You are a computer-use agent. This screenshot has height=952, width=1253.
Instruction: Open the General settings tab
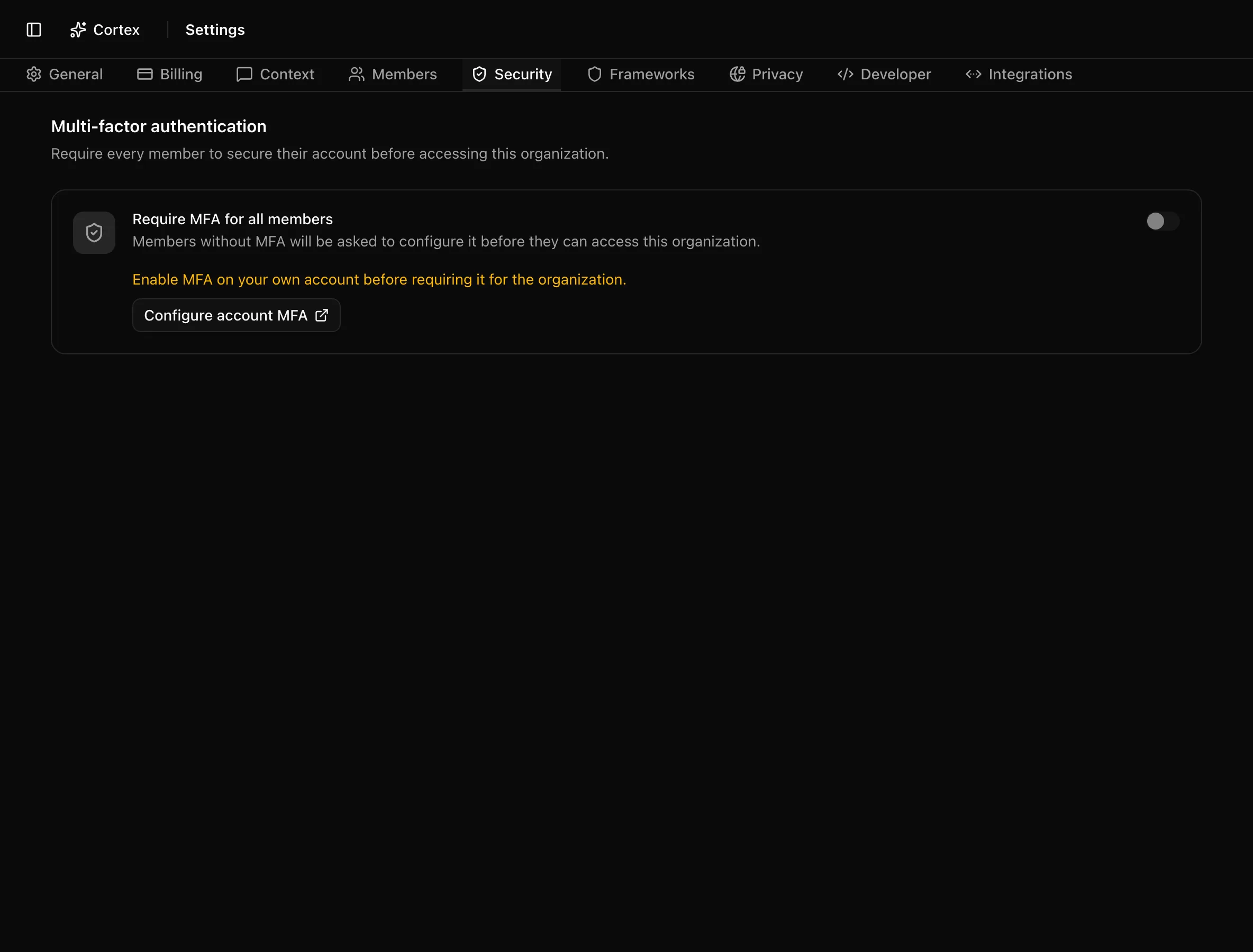coord(65,74)
